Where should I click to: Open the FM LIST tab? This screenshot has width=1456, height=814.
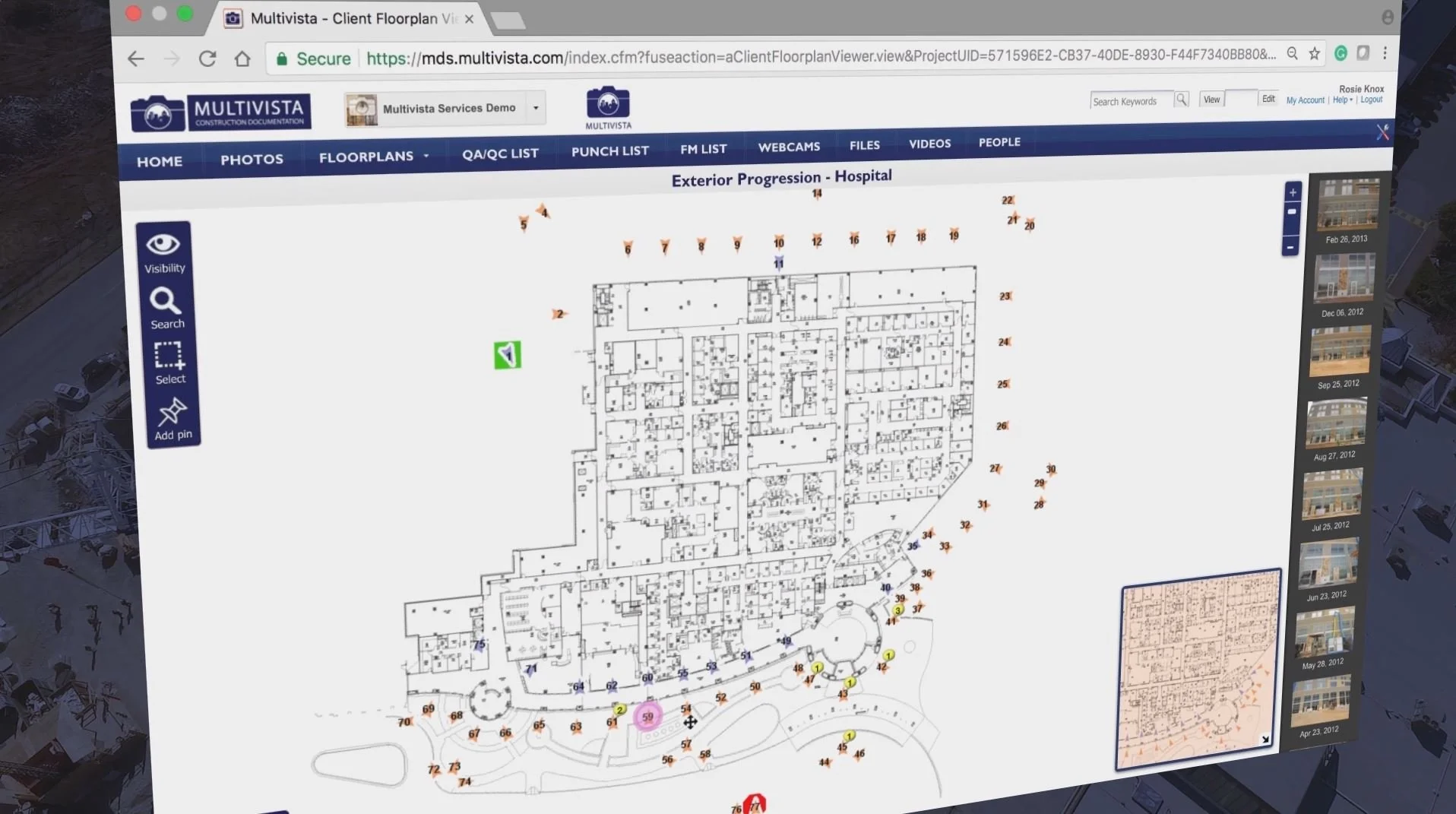coord(704,149)
